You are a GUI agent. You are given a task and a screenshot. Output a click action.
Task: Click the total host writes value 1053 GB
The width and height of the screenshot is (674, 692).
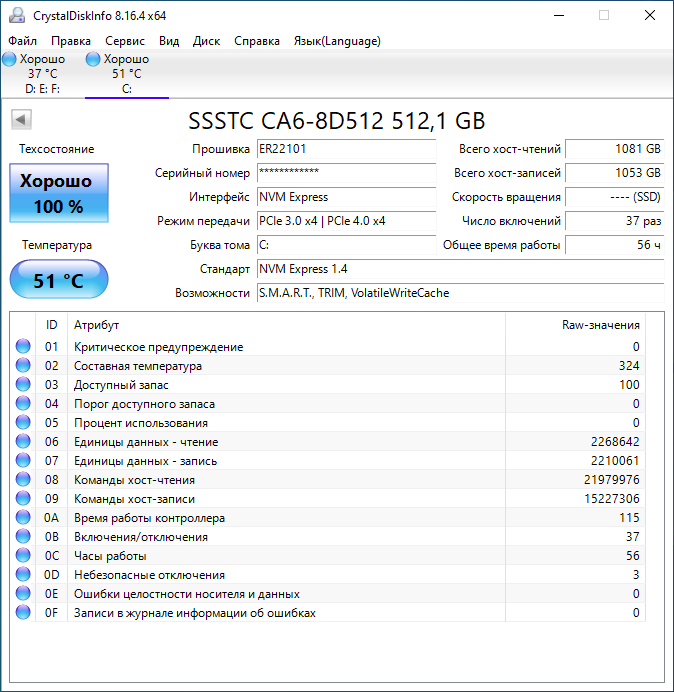[x=614, y=173]
